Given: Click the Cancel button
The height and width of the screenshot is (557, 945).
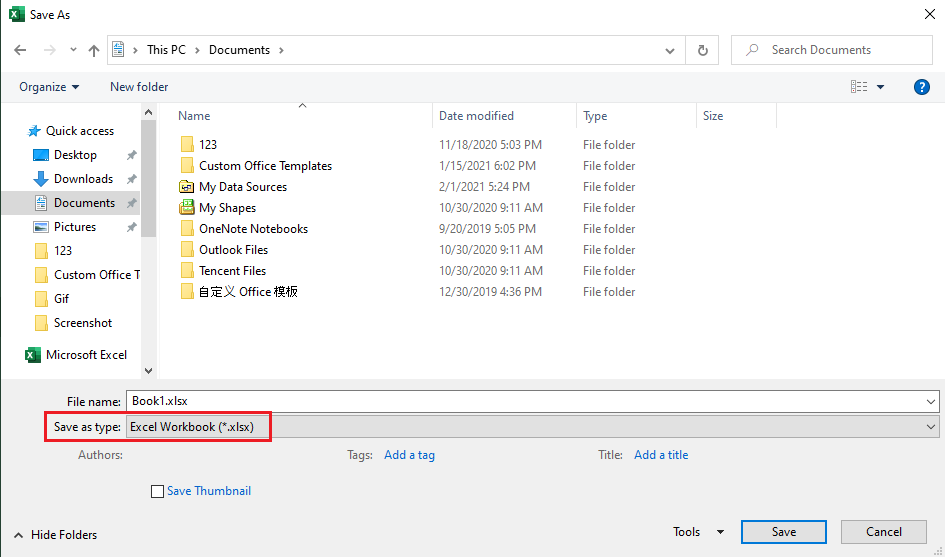Looking at the screenshot, I should pyautogui.click(x=884, y=532).
